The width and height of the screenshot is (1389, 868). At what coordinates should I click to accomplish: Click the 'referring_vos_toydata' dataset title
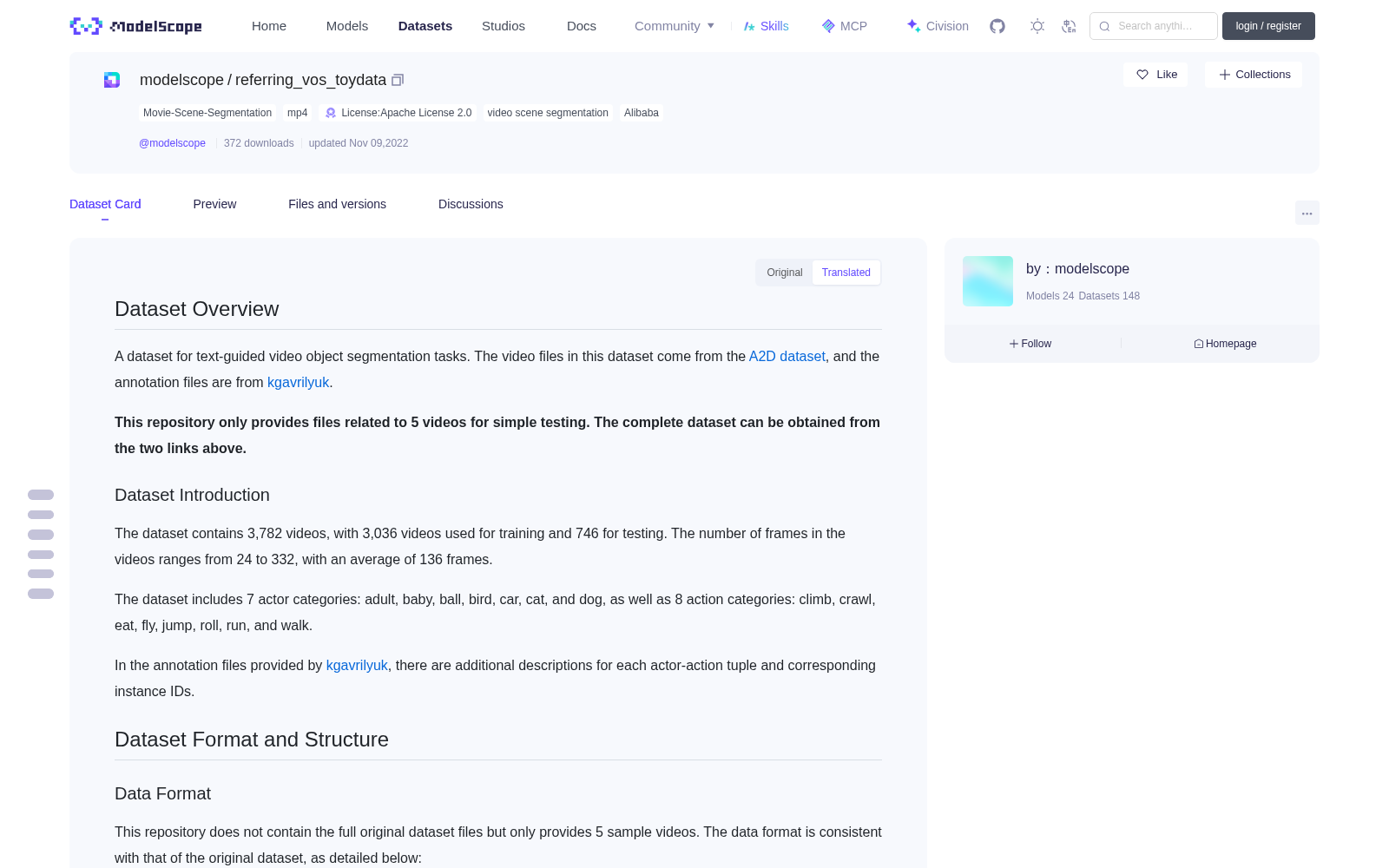coord(311,80)
